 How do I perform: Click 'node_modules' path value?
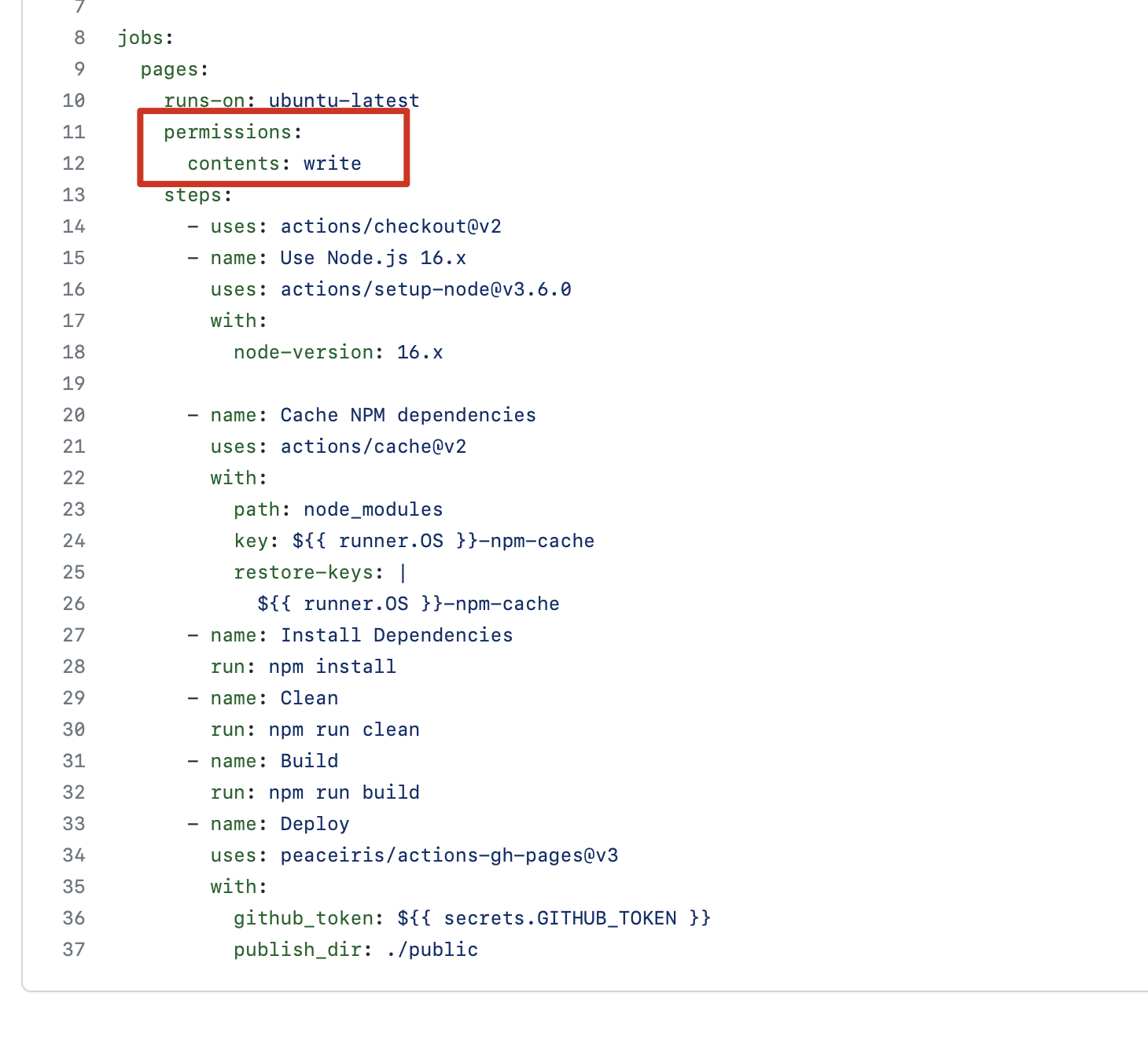pos(373,509)
